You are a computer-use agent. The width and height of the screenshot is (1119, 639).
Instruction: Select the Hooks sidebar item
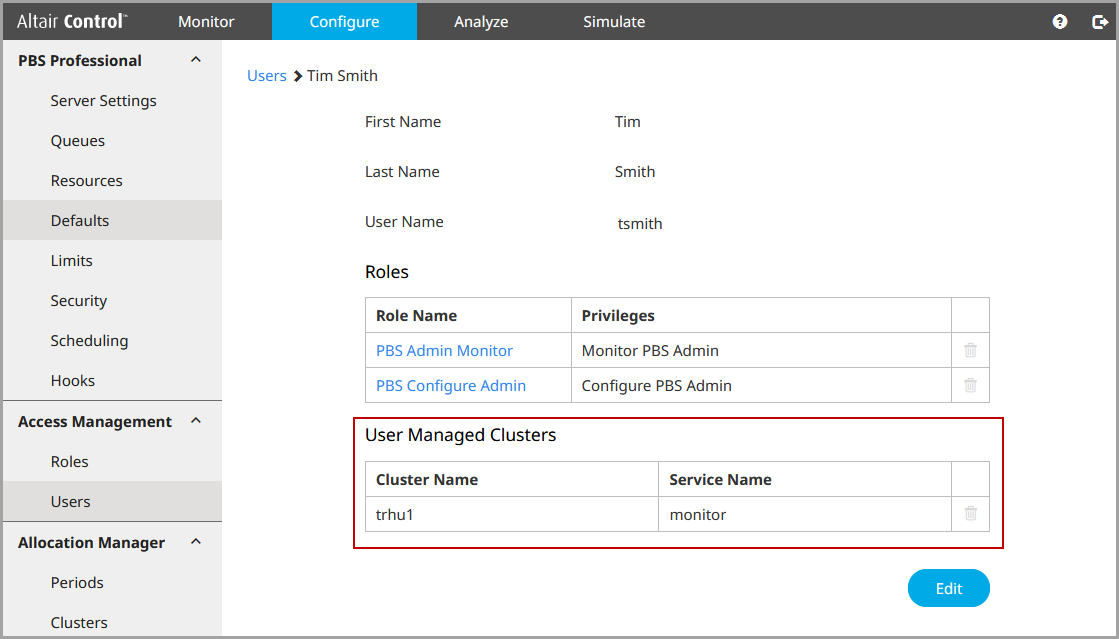(73, 381)
